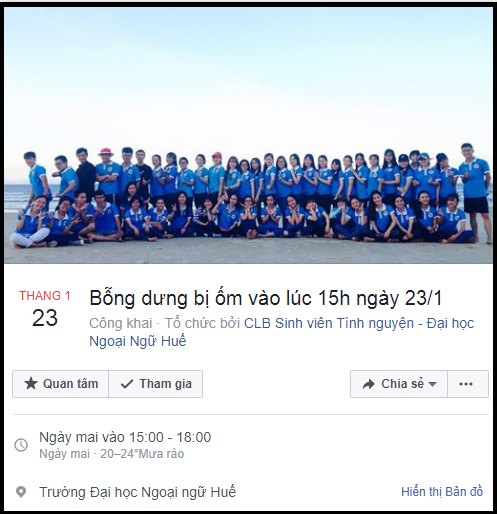497x514 pixels.
Task: Click the event title Bỗng dưng bị ốm
Action: (266, 298)
